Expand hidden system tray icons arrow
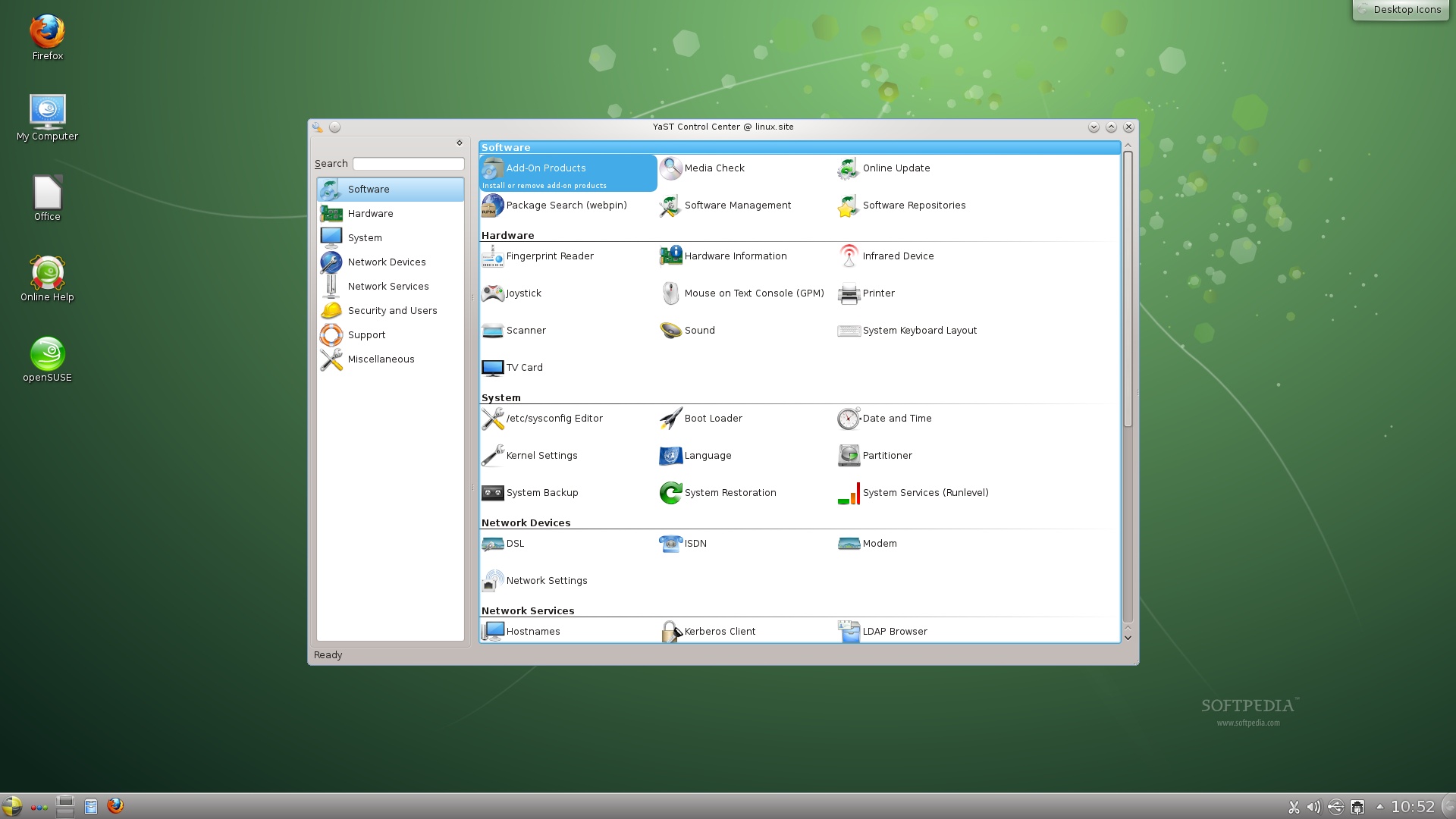1456x819 pixels. point(1379,806)
